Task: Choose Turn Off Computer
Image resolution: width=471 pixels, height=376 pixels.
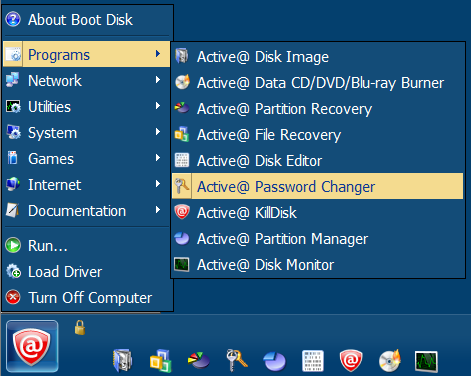Action: pyautogui.click(x=87, y=297)
